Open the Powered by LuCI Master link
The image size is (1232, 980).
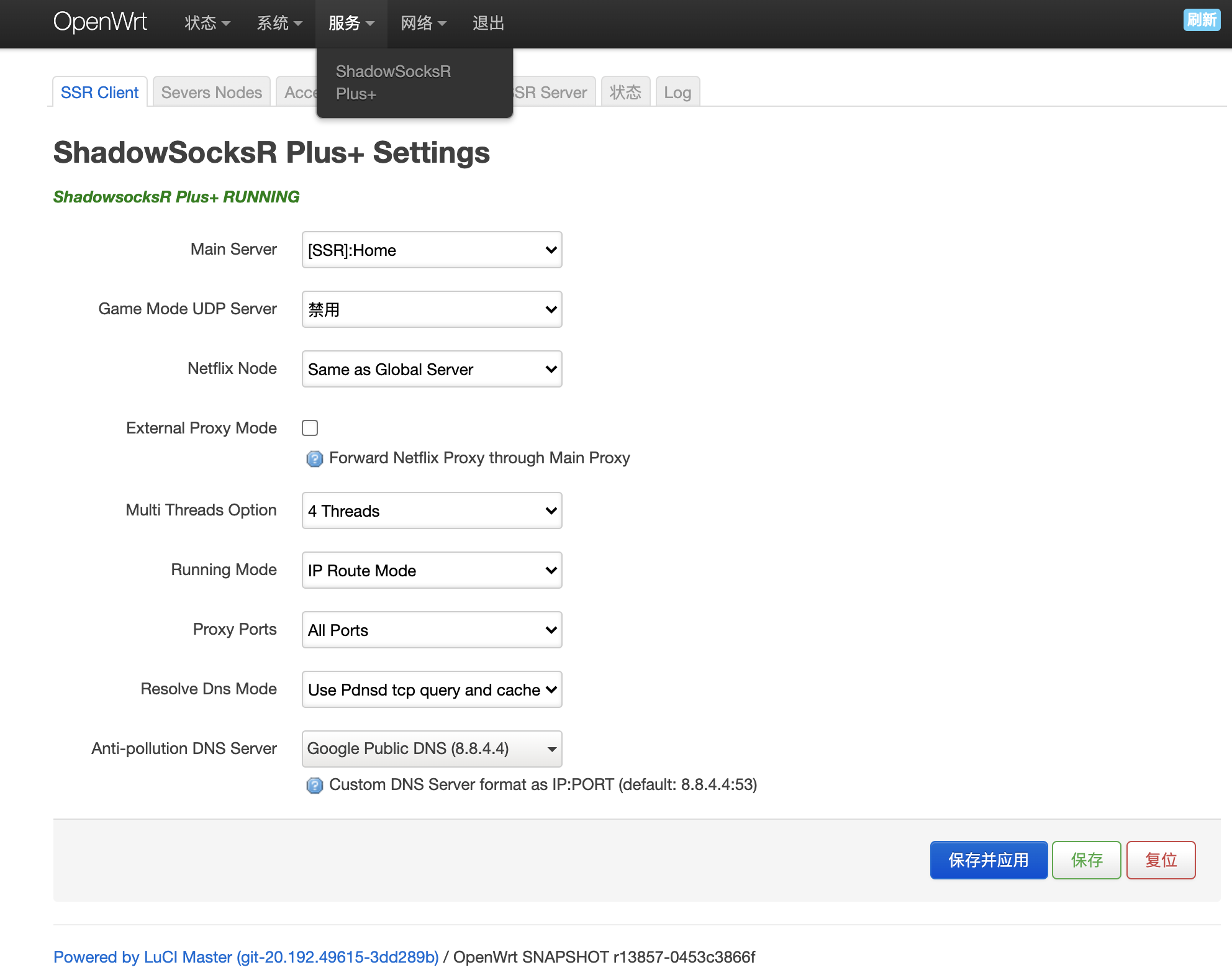(246, 957)
